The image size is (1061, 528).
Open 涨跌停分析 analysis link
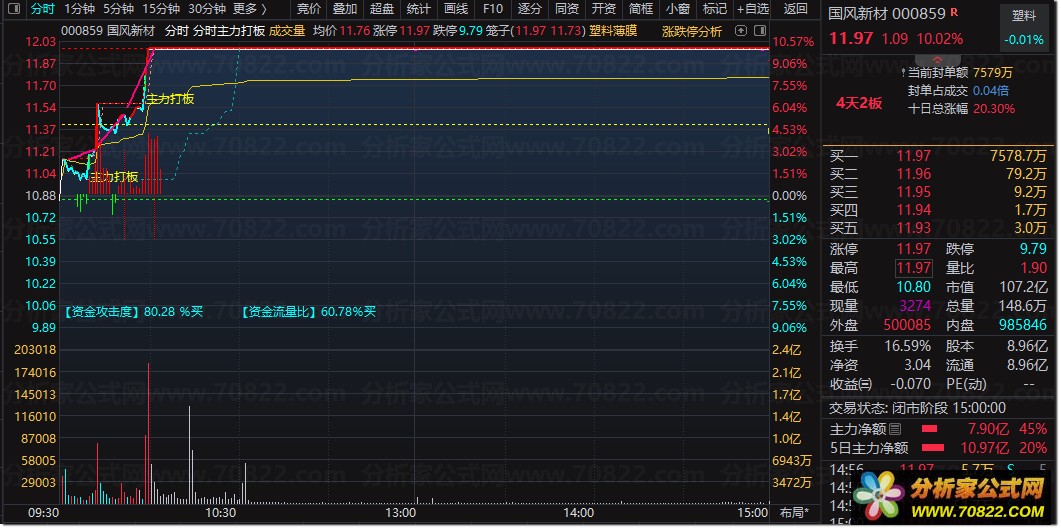(692, 31)
